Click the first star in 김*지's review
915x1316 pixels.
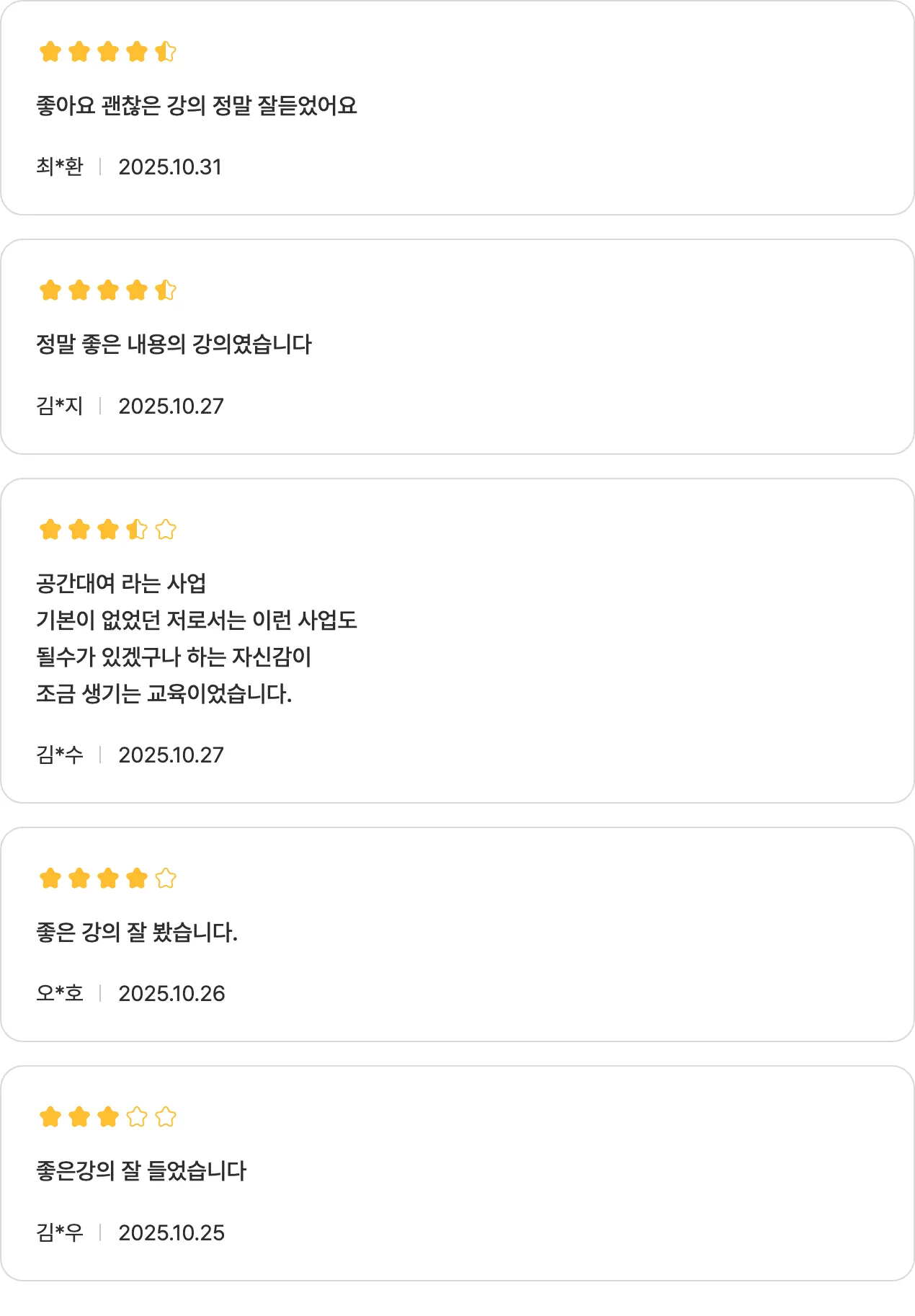(x=50, y=290)
